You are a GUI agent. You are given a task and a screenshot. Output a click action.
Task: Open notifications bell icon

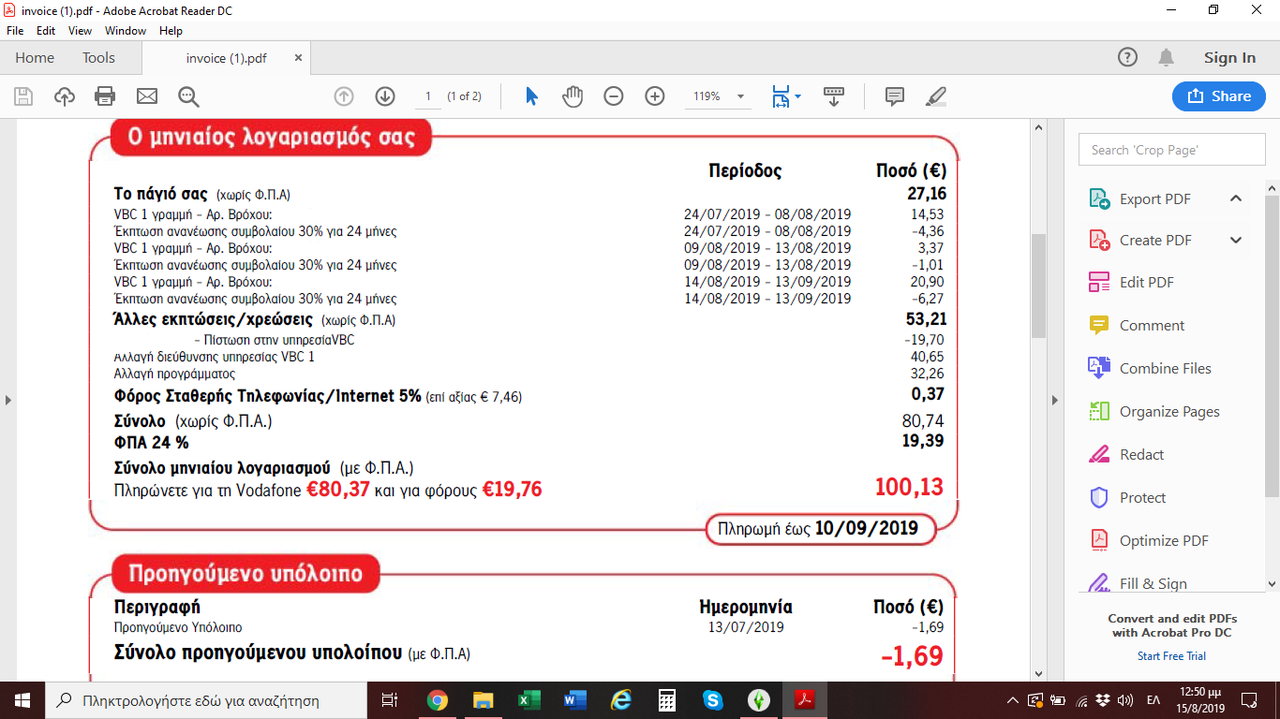[x=1166, y=58]
